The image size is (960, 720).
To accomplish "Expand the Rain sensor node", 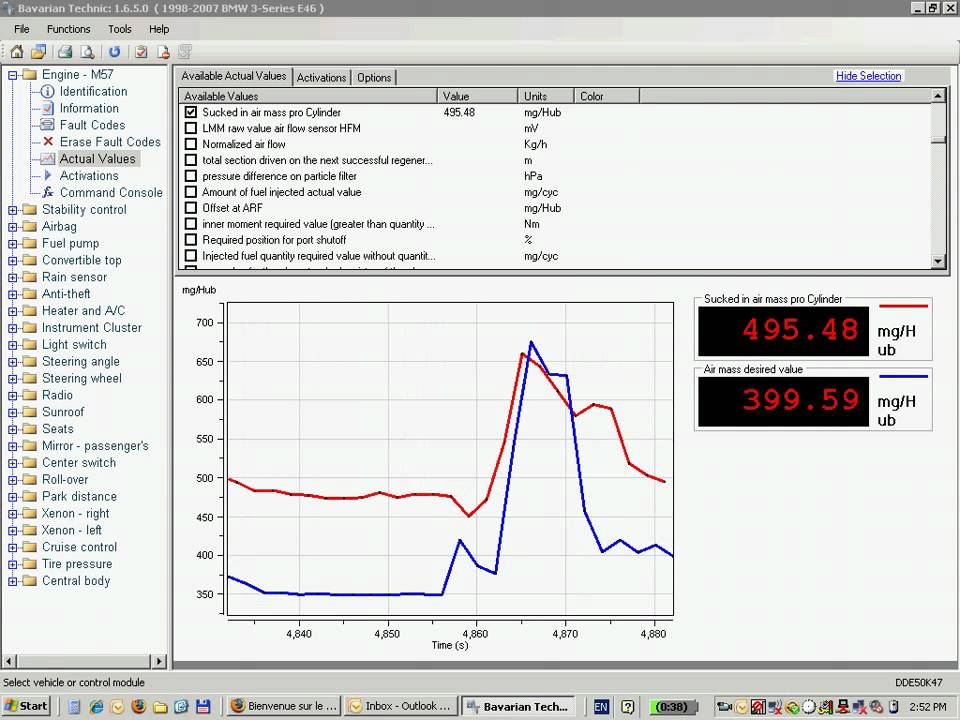I will coord(12,277).
